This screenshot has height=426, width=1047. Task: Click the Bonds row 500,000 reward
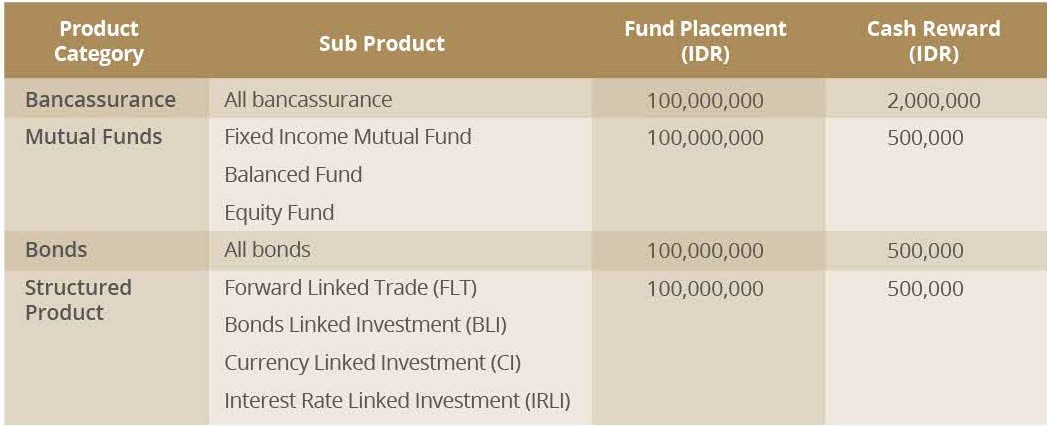click(x=925, y=251)
